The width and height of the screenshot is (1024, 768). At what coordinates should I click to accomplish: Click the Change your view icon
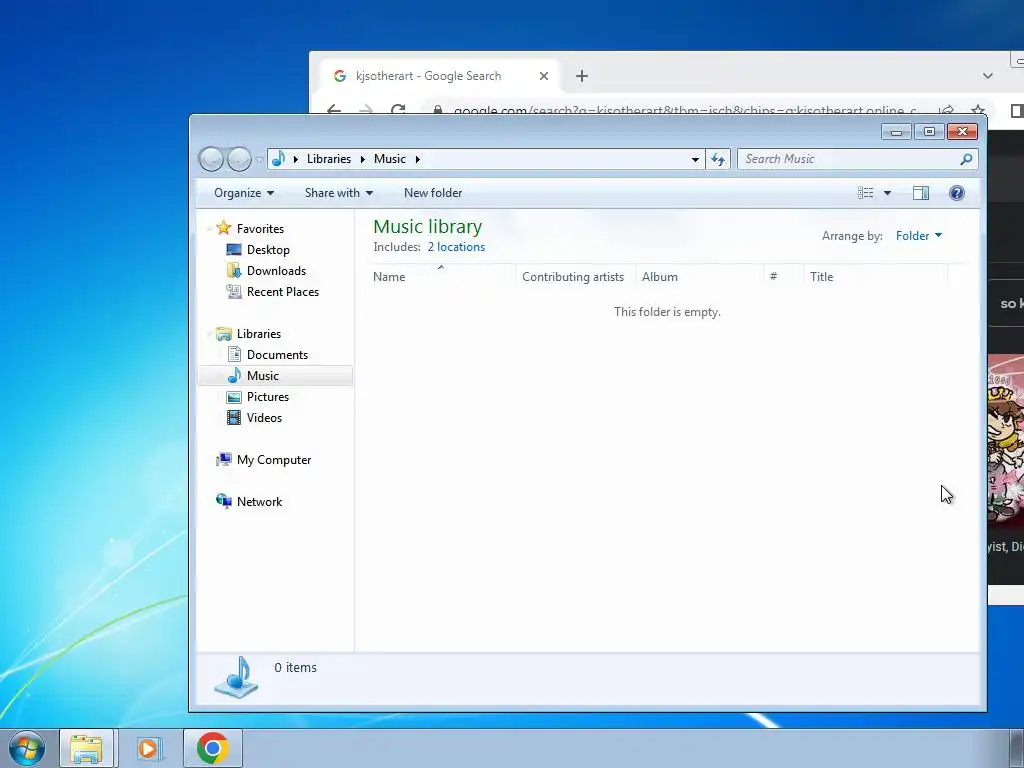tap(865, 193)
